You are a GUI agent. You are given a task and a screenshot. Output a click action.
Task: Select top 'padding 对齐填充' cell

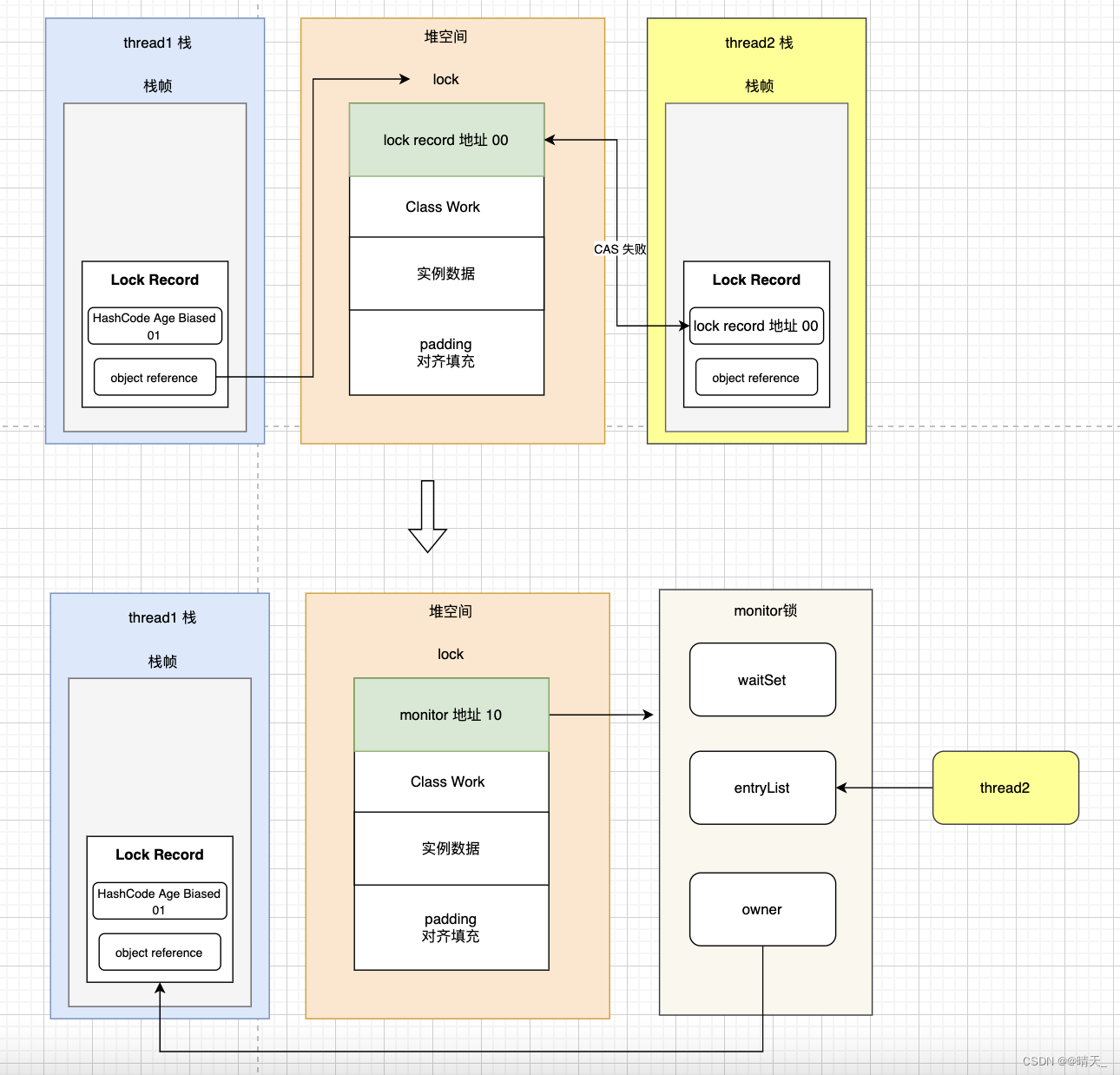coord(446,353)
